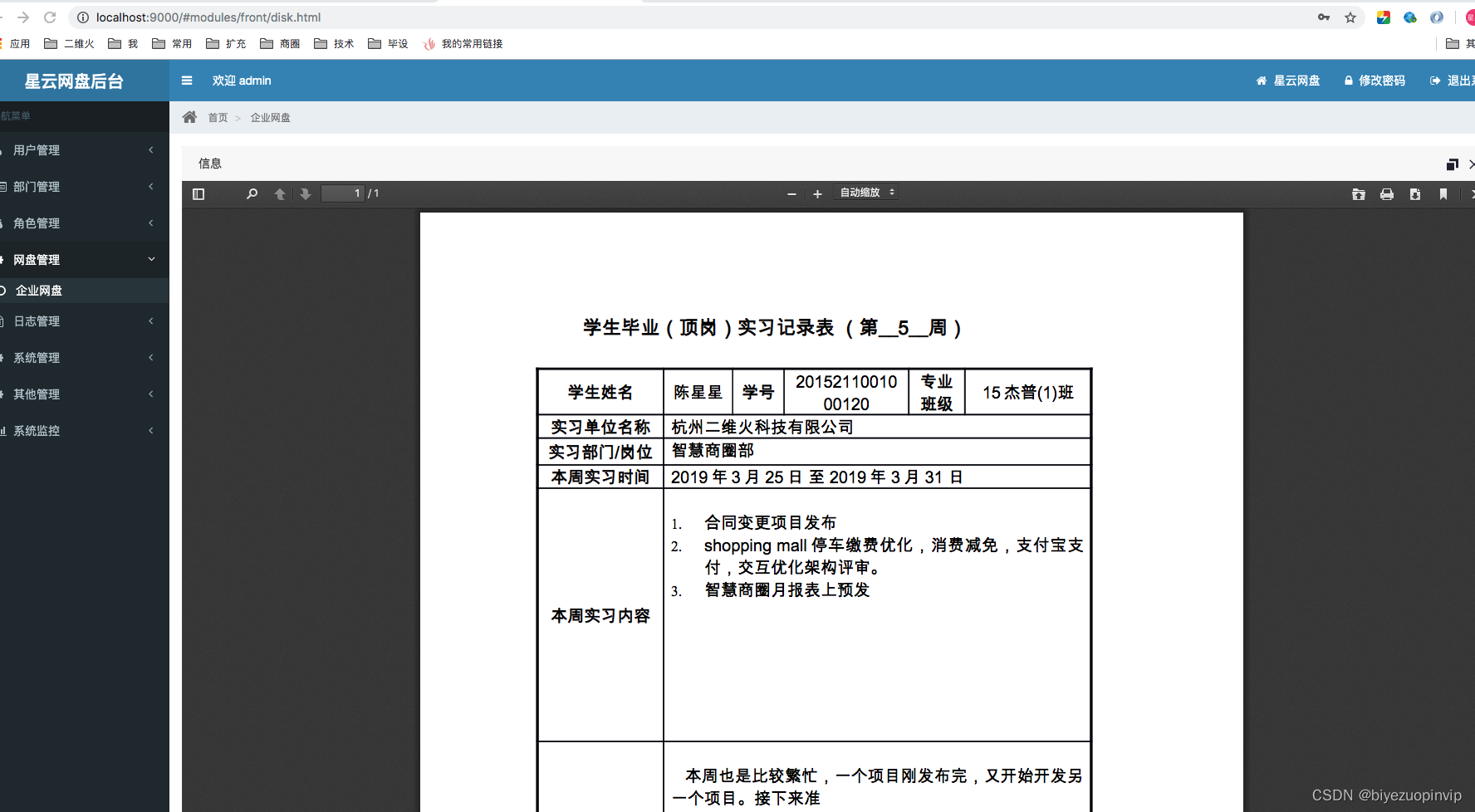
Task: Go to 首页 breadcrumb link
Action: click(x=218, y=118)
